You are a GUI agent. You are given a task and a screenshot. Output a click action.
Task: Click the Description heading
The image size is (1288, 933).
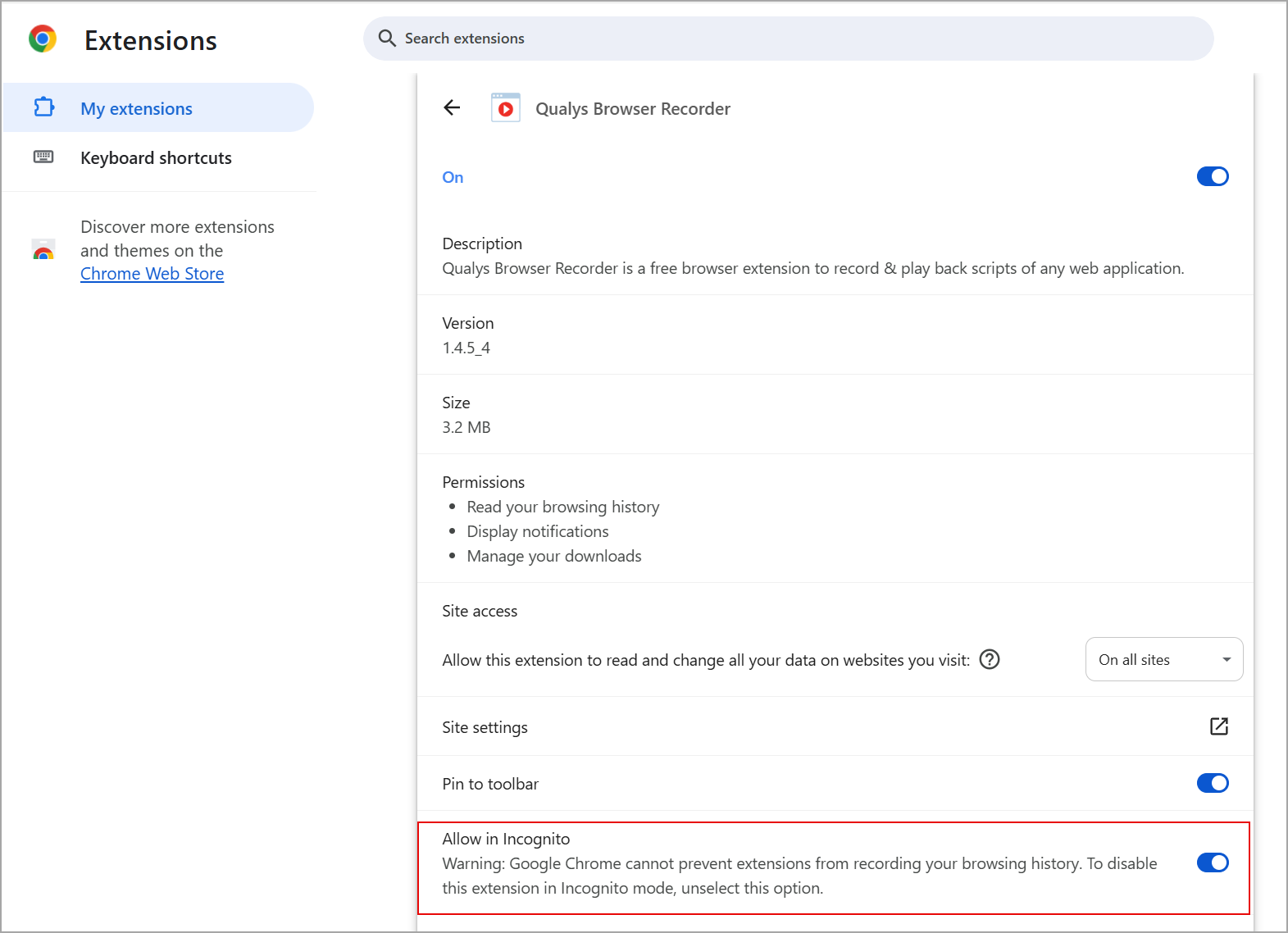tap(482, 243)
